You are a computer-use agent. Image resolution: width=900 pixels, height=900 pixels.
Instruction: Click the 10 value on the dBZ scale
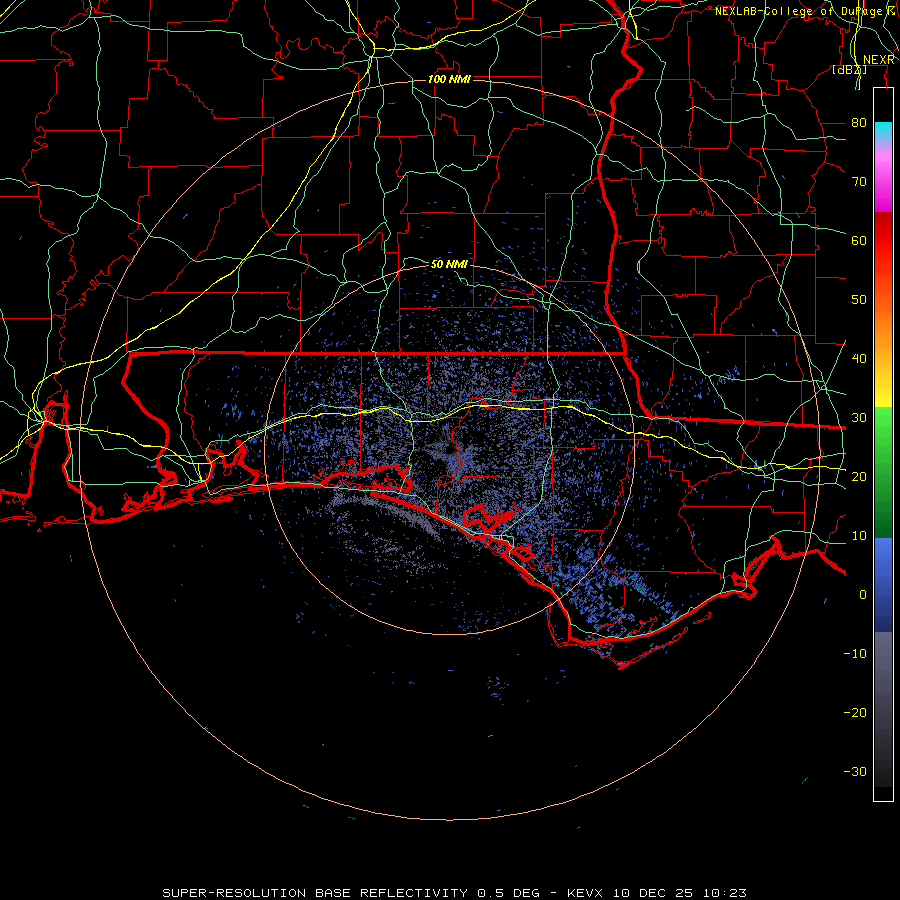tap(859, 536)
